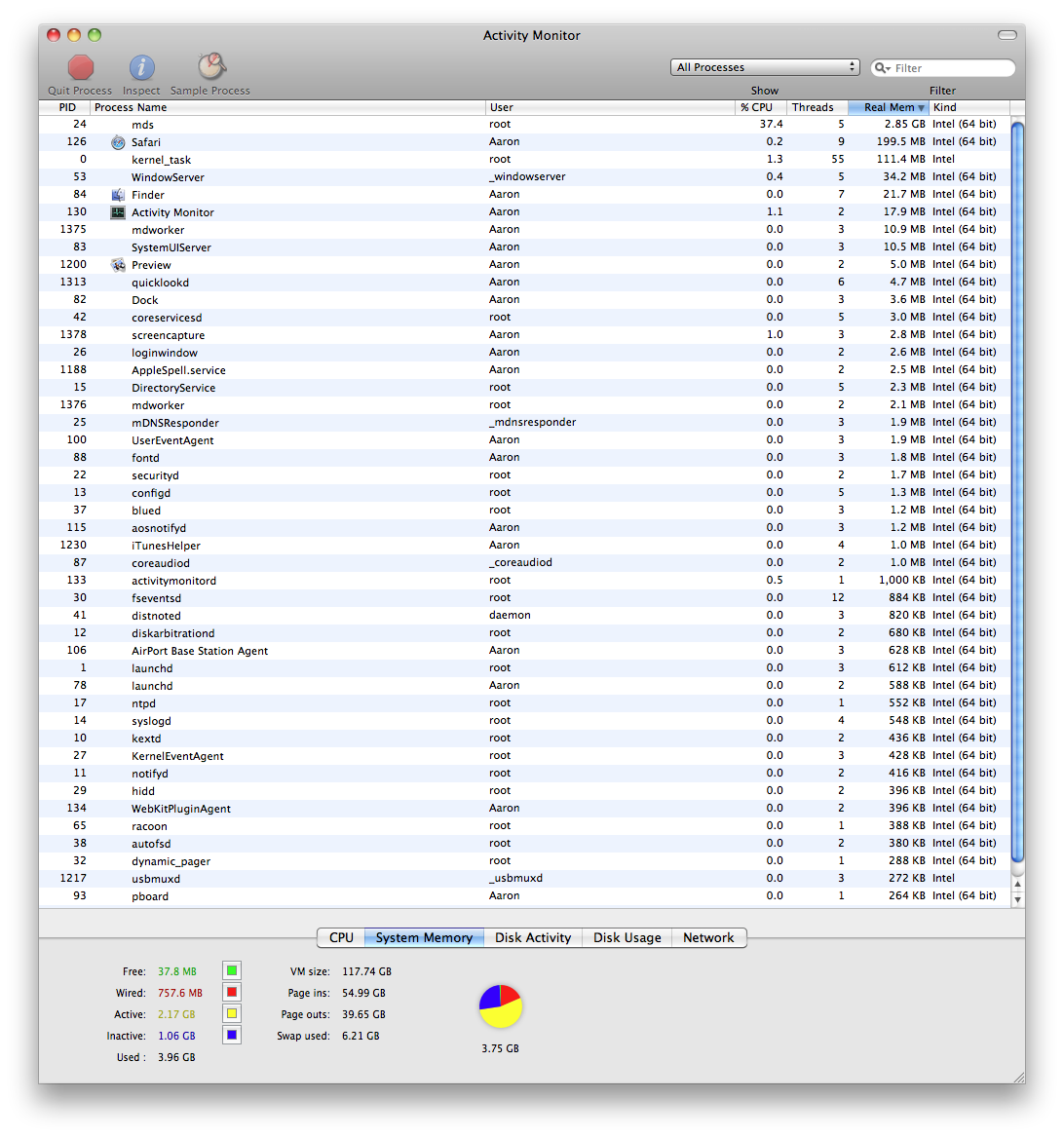This screenshot has height=1137, width=1064.
Task: Select the KernelEventAgent process row
Action: pos(524,756)
